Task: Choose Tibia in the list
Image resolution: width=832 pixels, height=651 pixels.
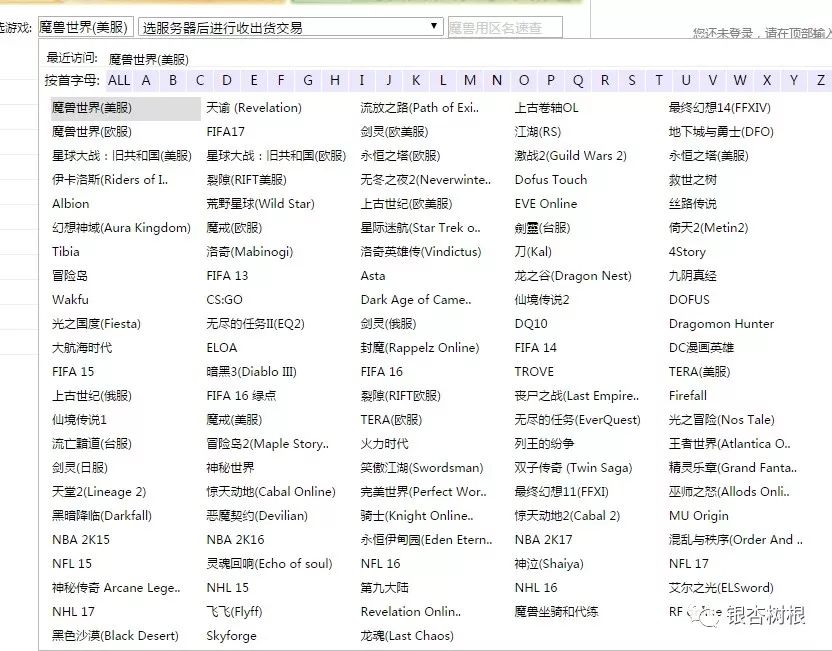Action: tap(66, 251)
